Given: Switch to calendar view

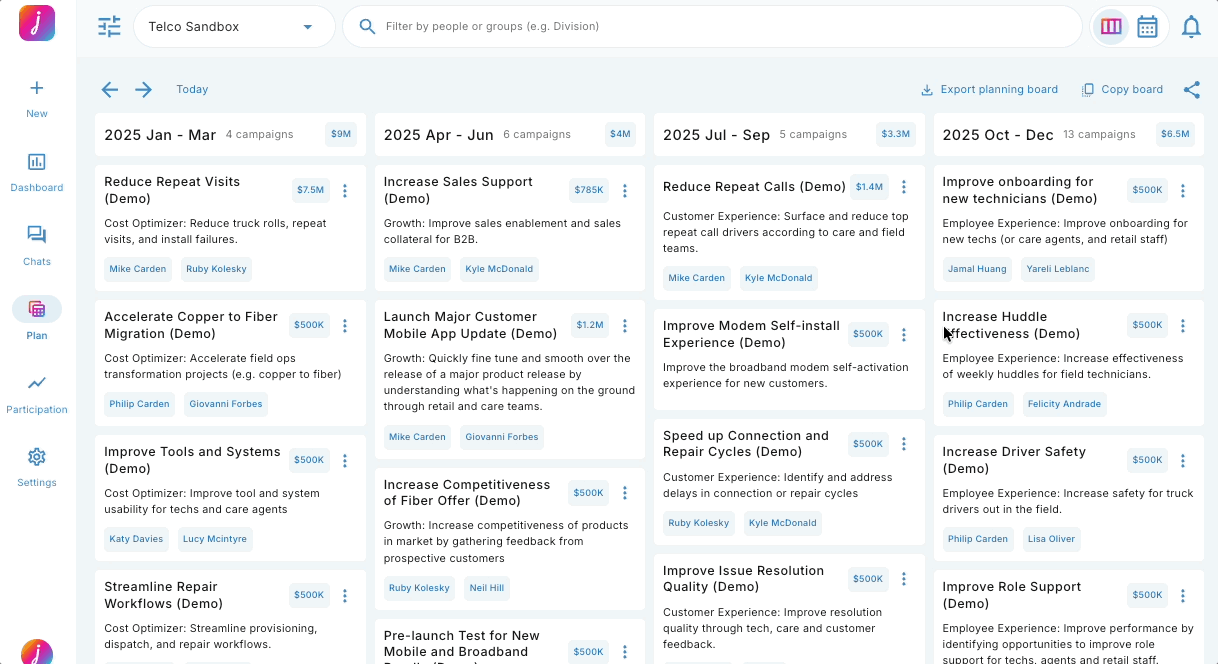Looking at the screenshot, I should (1147, 27).
